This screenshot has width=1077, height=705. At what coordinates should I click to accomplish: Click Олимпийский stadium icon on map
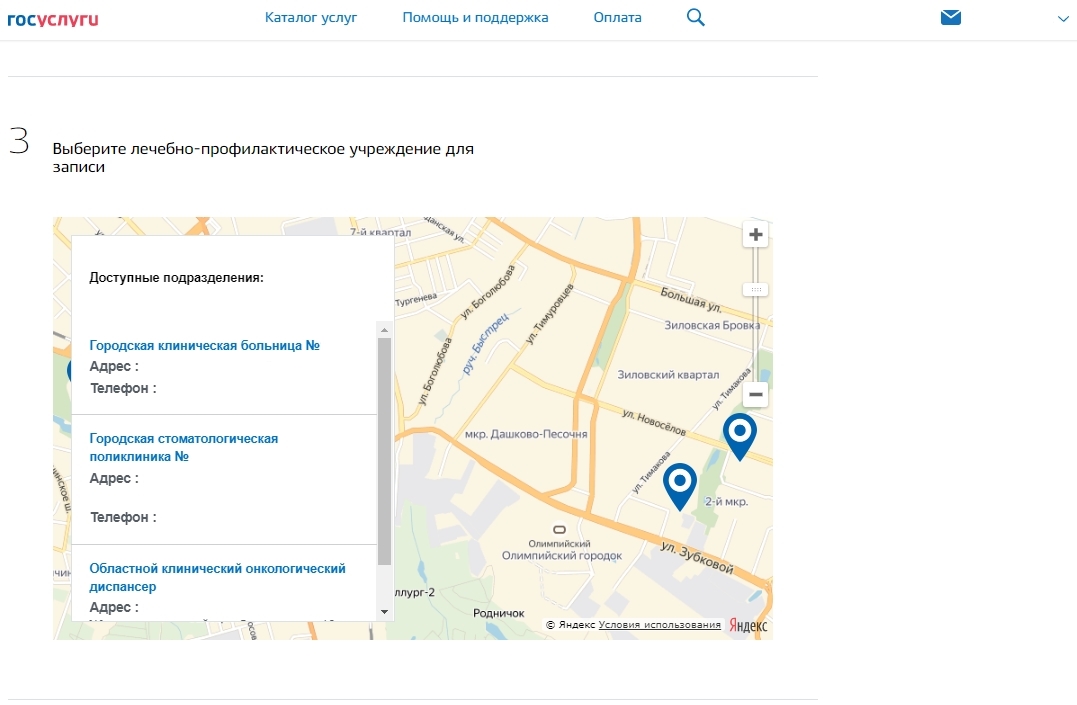click(x=560, y=530)
